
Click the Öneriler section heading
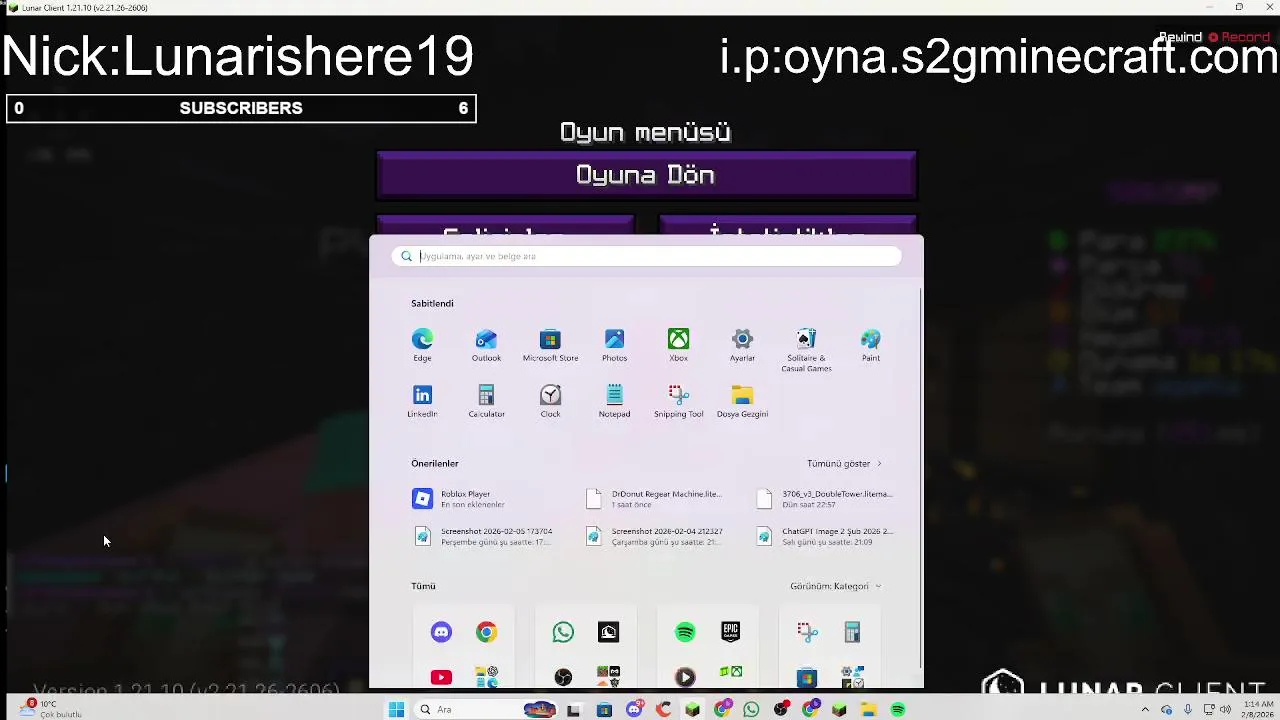click(435, 464)
